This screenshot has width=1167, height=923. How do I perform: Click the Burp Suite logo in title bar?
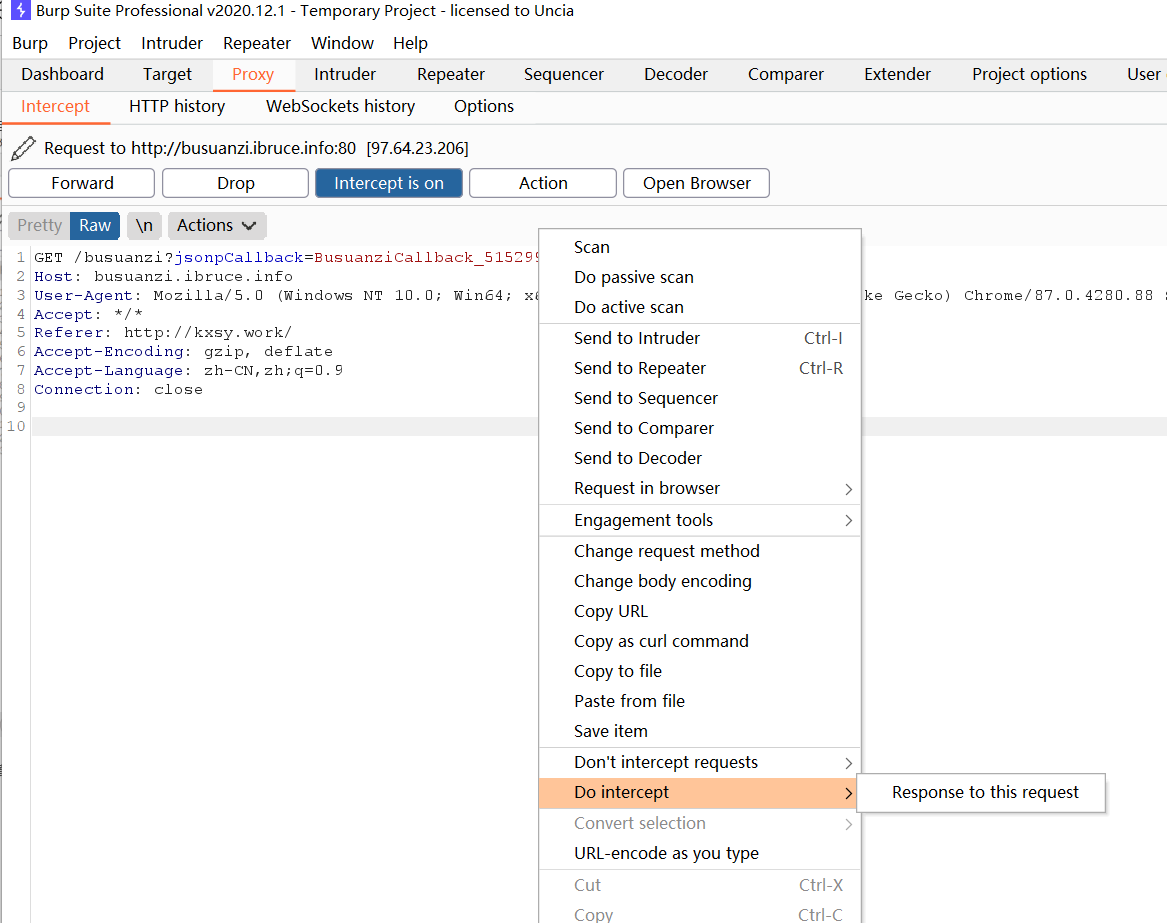point(20,10)
